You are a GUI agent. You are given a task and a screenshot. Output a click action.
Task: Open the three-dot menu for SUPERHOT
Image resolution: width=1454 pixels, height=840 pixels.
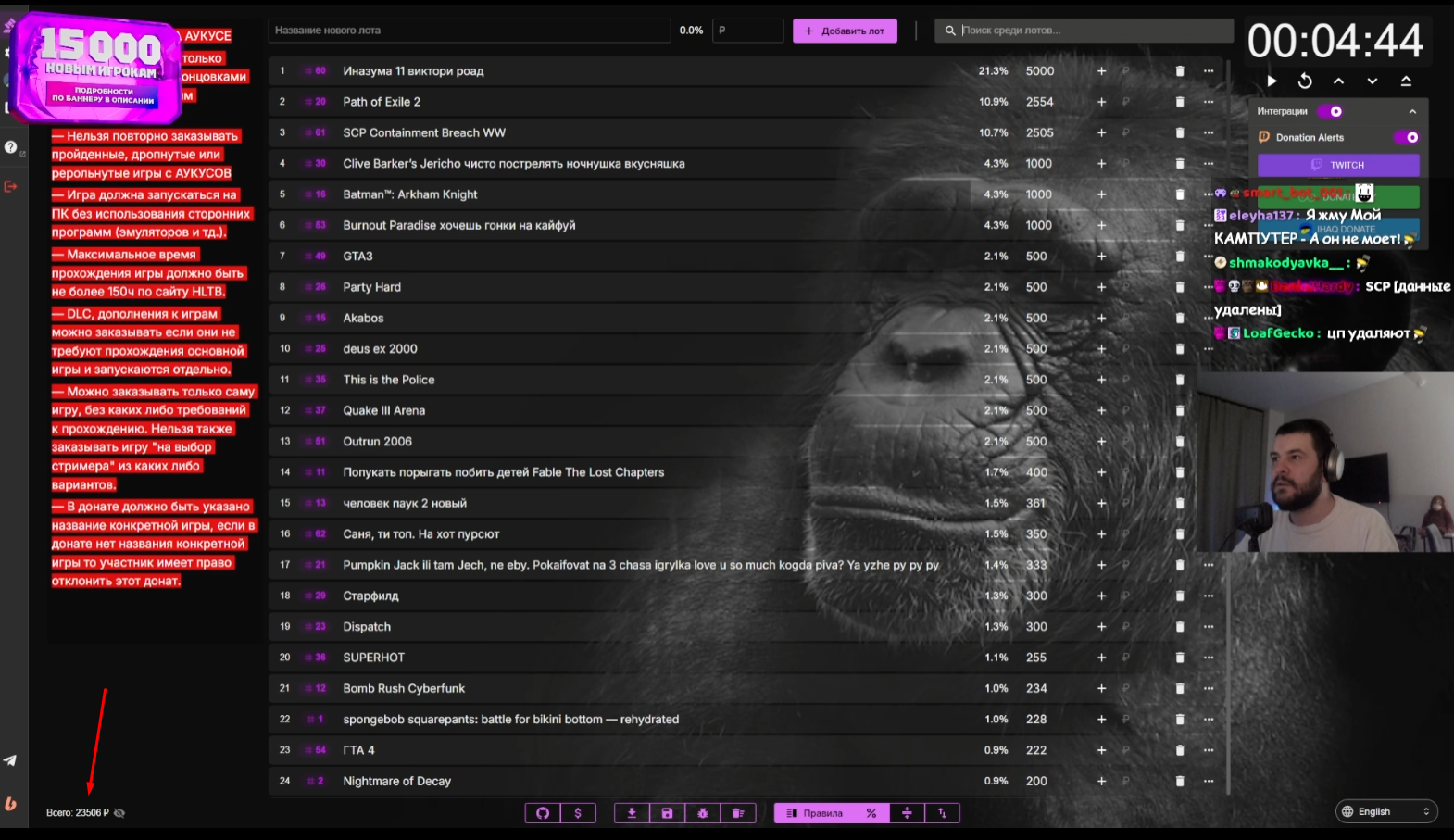click(1209, 658)
